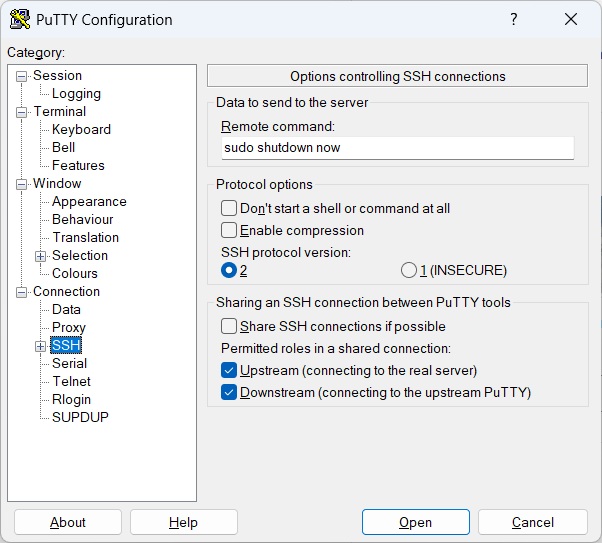
Task: Select SSH protocol version 2
Action: [x=229, y=270]
